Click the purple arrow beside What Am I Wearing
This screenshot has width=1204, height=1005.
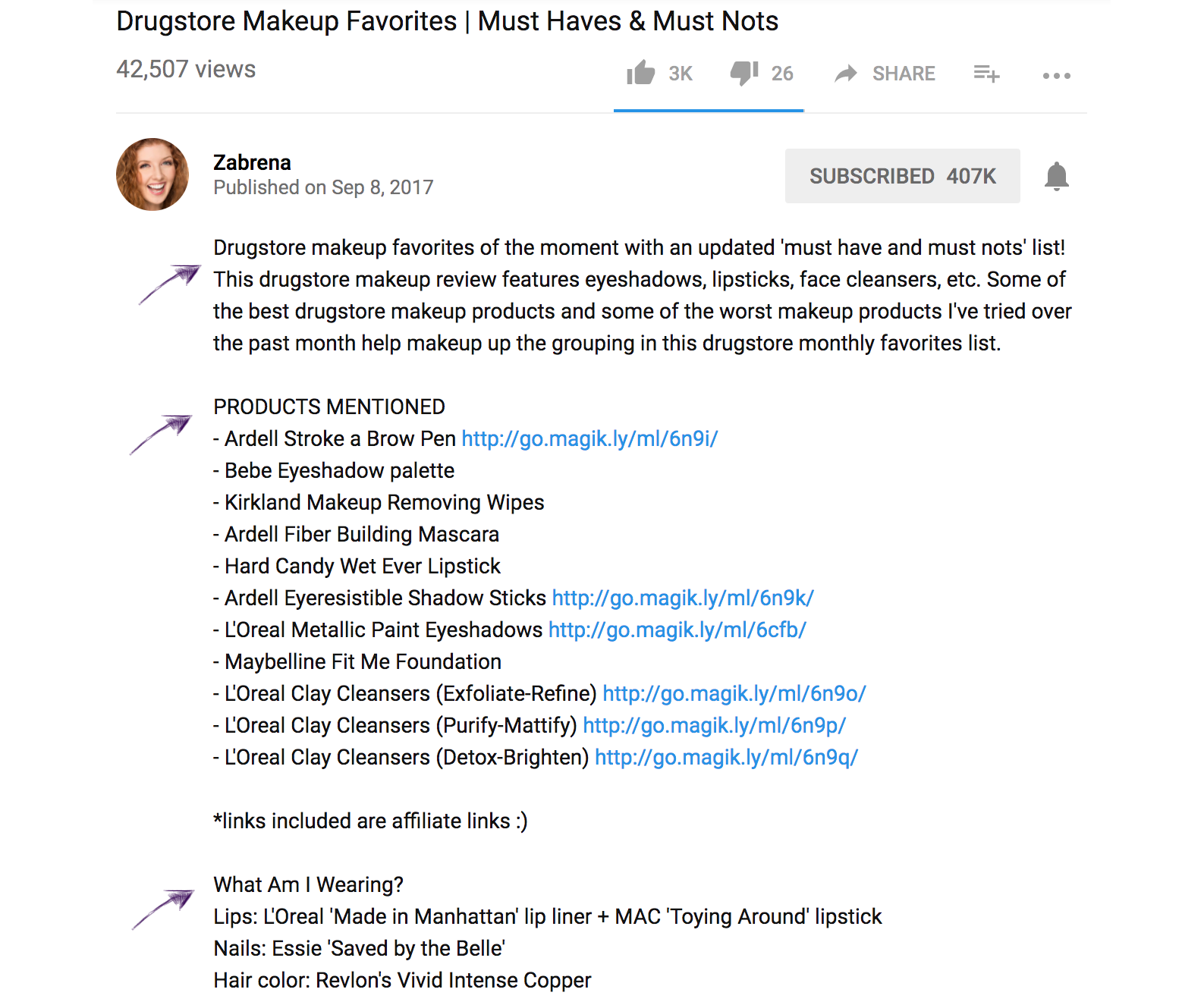coord(163,909)
